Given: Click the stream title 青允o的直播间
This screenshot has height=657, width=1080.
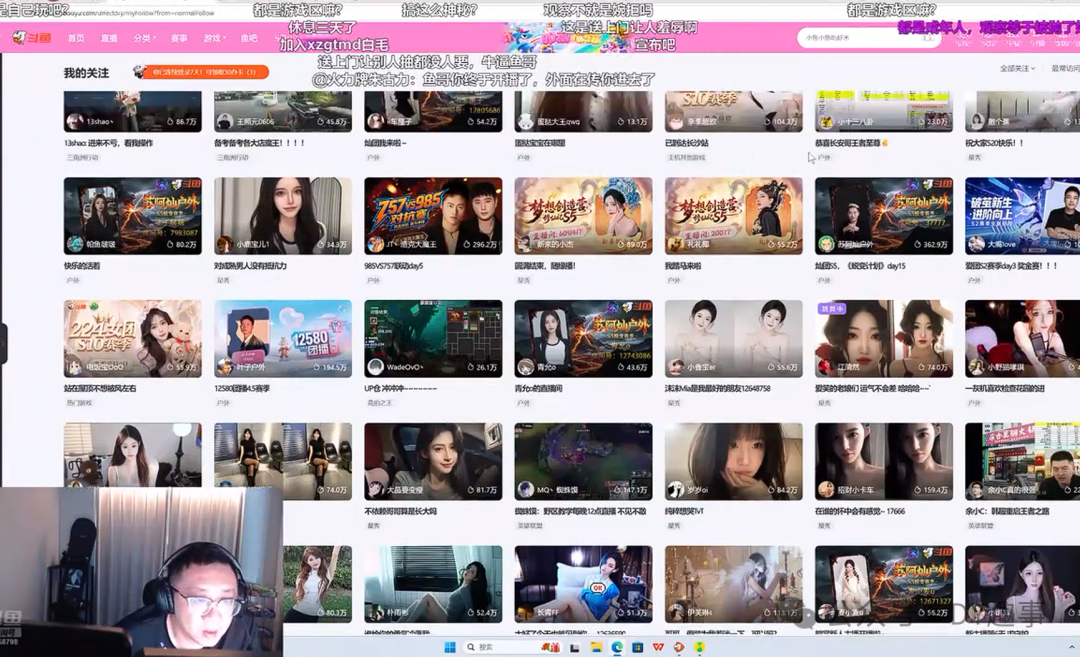Looking at the screenshot, I should tap(538, 388).
